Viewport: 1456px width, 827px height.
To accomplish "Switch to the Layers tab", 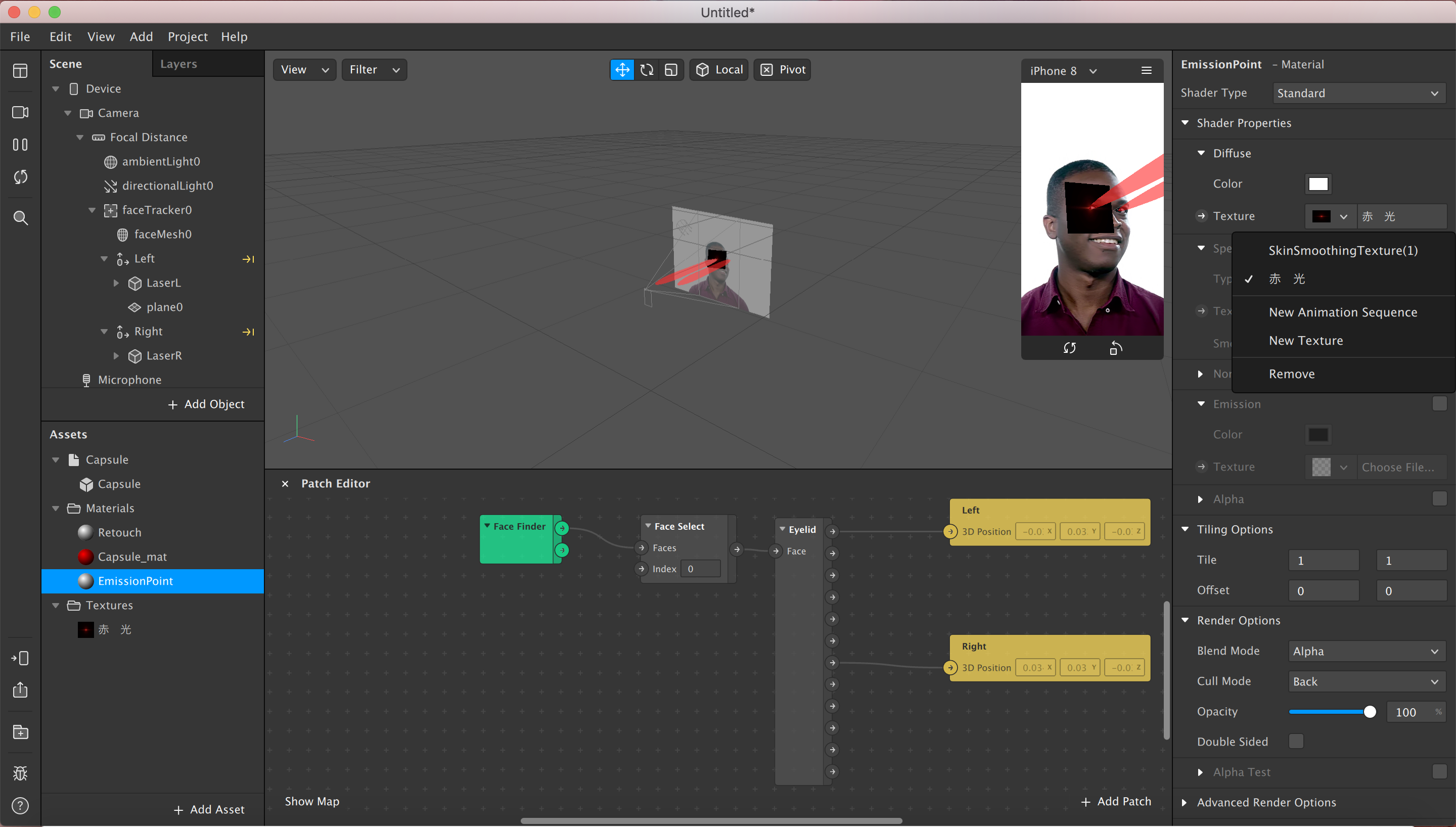I will point(178,64).
